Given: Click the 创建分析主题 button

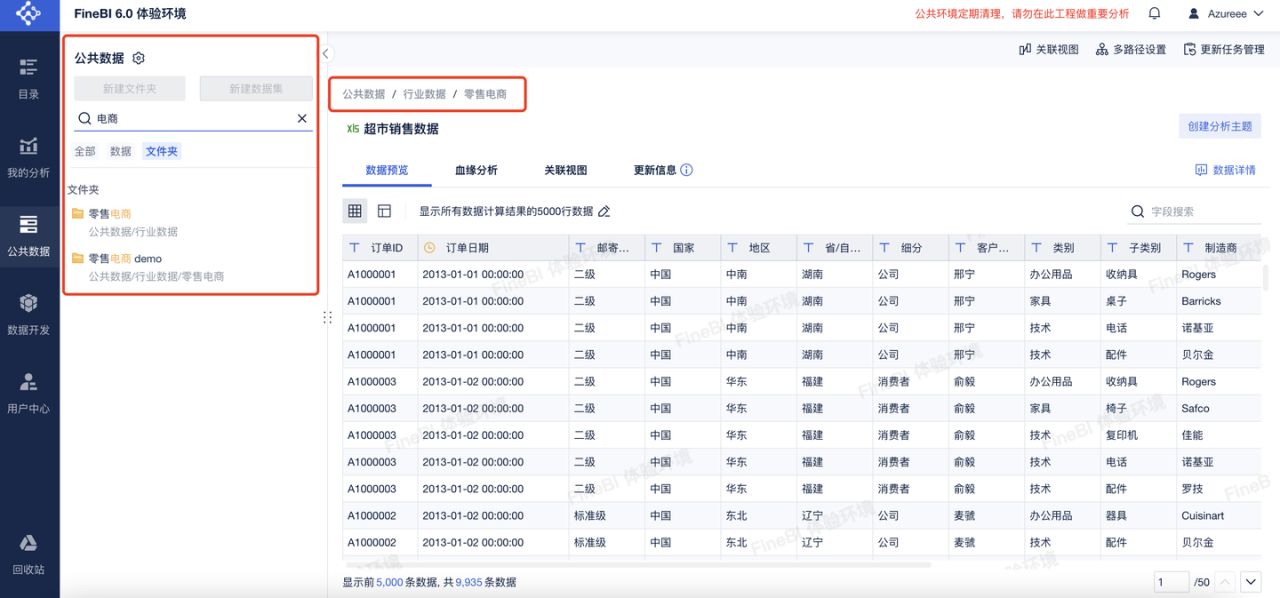Looking at the screenshot, I should pos(1219,126).
